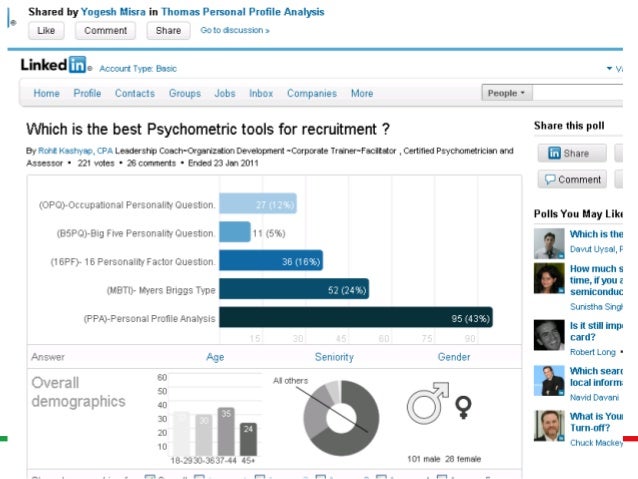Screen dimensions: 638x479
Task: Select the Seniority demographics tab
Action: click(x=334, y=357)
